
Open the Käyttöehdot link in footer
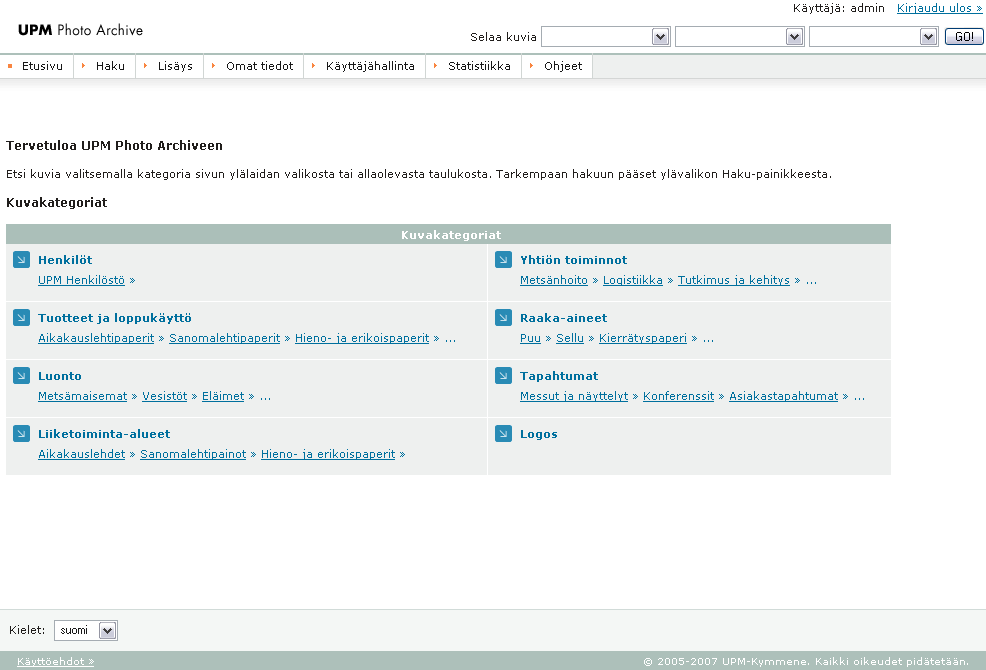pyautogui.click(x=55, y=661)
